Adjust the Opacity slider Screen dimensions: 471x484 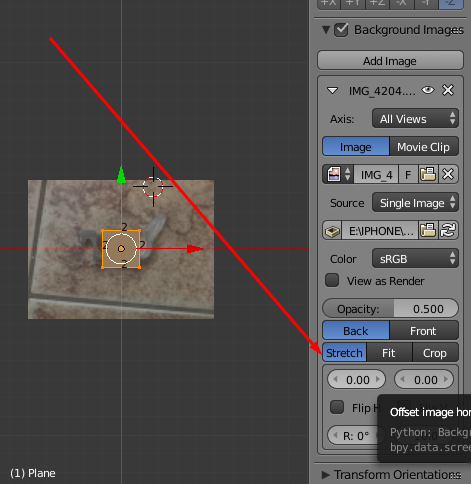(x=390, y=309)
